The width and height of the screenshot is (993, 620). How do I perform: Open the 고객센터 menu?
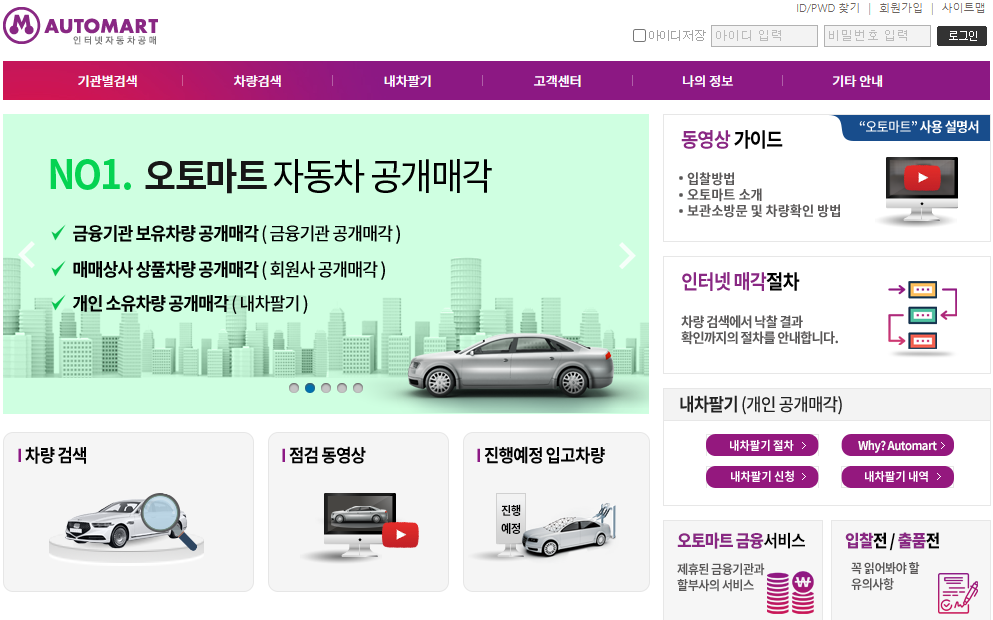point(557,81)
